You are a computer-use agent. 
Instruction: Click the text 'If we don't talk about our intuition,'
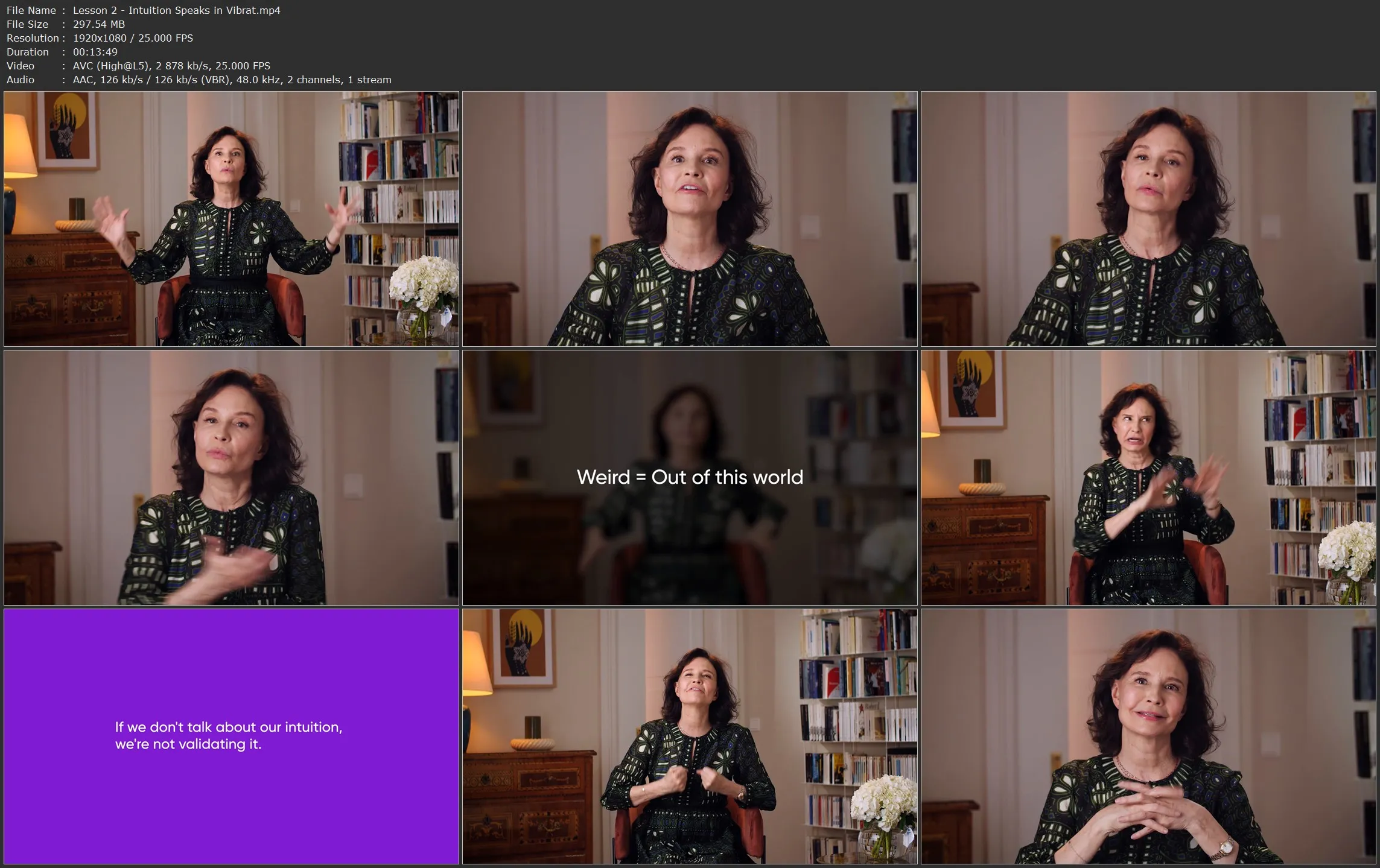coord(229,727)
